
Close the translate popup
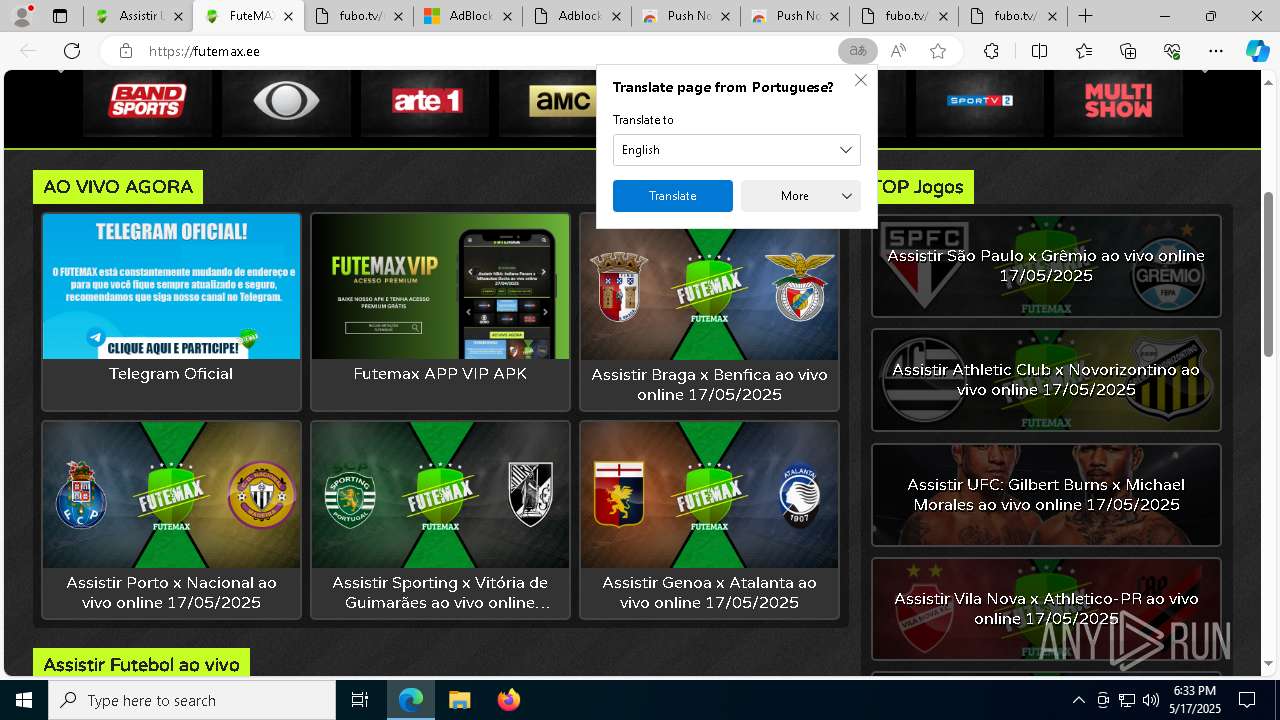[860, 80]
